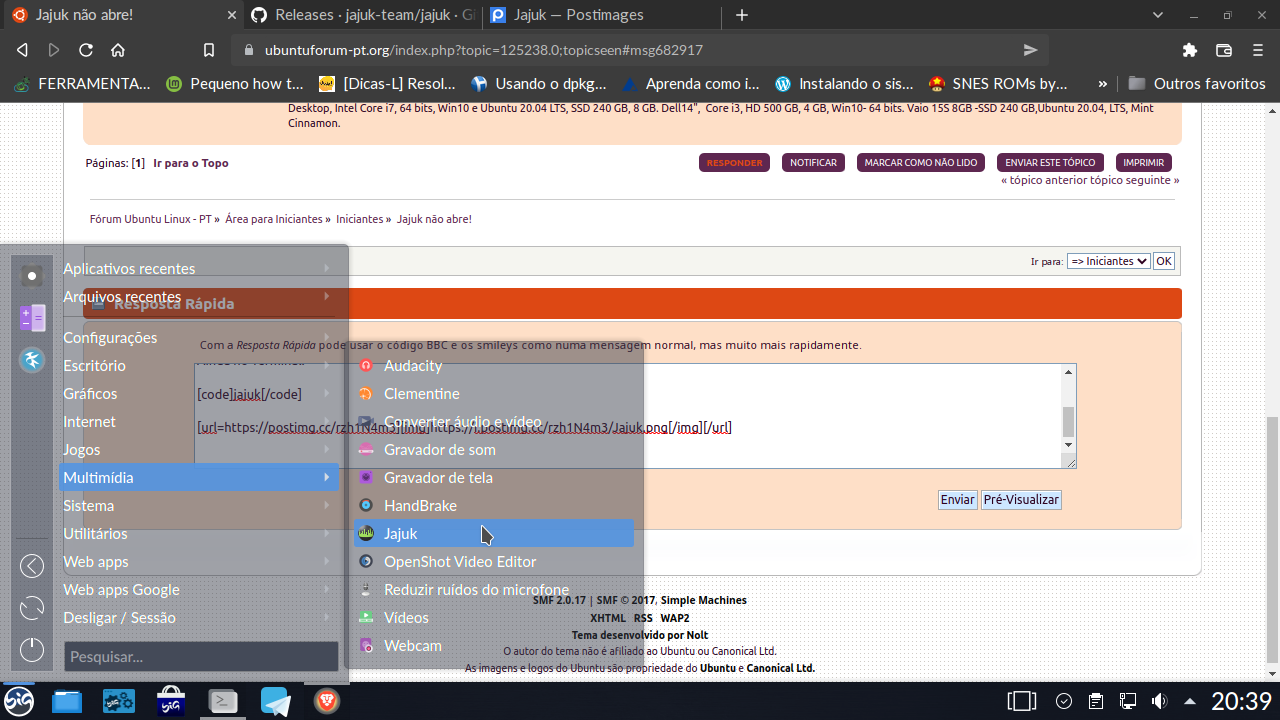Image resolution: width=1280 pixels, height=720 pixels.
Task: Open the app store bag taskbar icon
Action: 171,702
